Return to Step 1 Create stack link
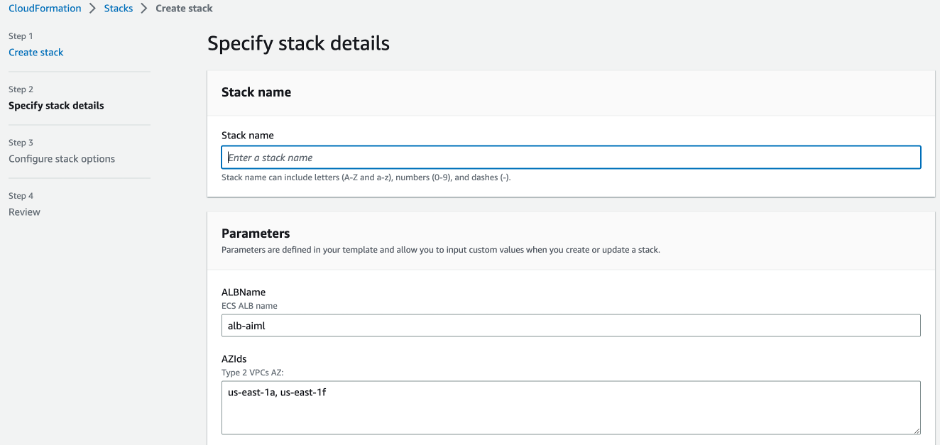This screenshot has width=941, height=445. [36, 52]
